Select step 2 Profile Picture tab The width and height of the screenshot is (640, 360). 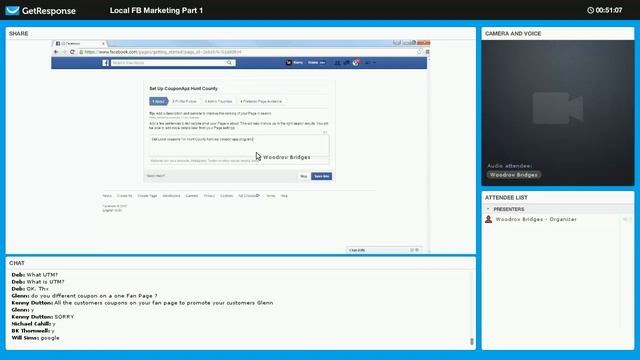point(184,101)
